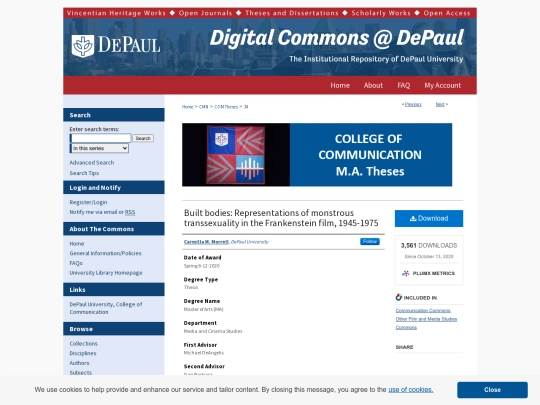
Task: Click the PLUMX METRICS label
Action: coord(434,273)
